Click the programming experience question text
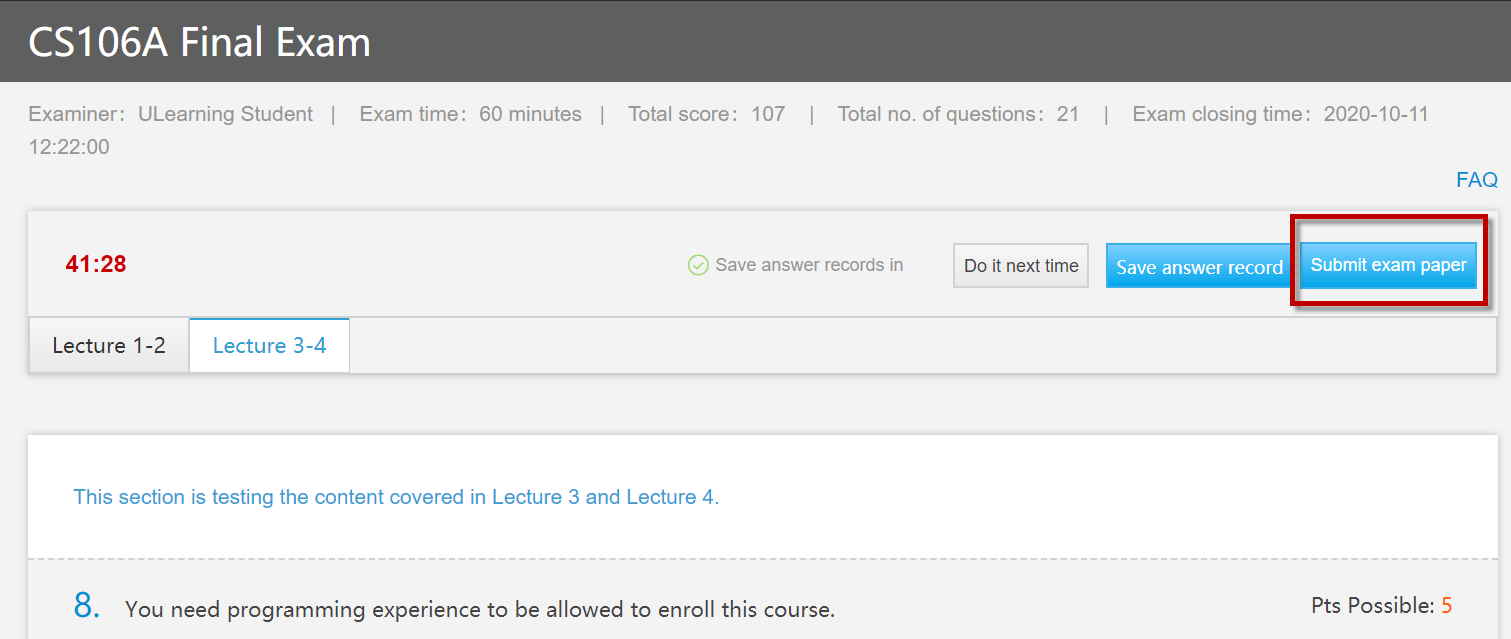Screen dimensions: 1511x639 (x=480, y=609)
